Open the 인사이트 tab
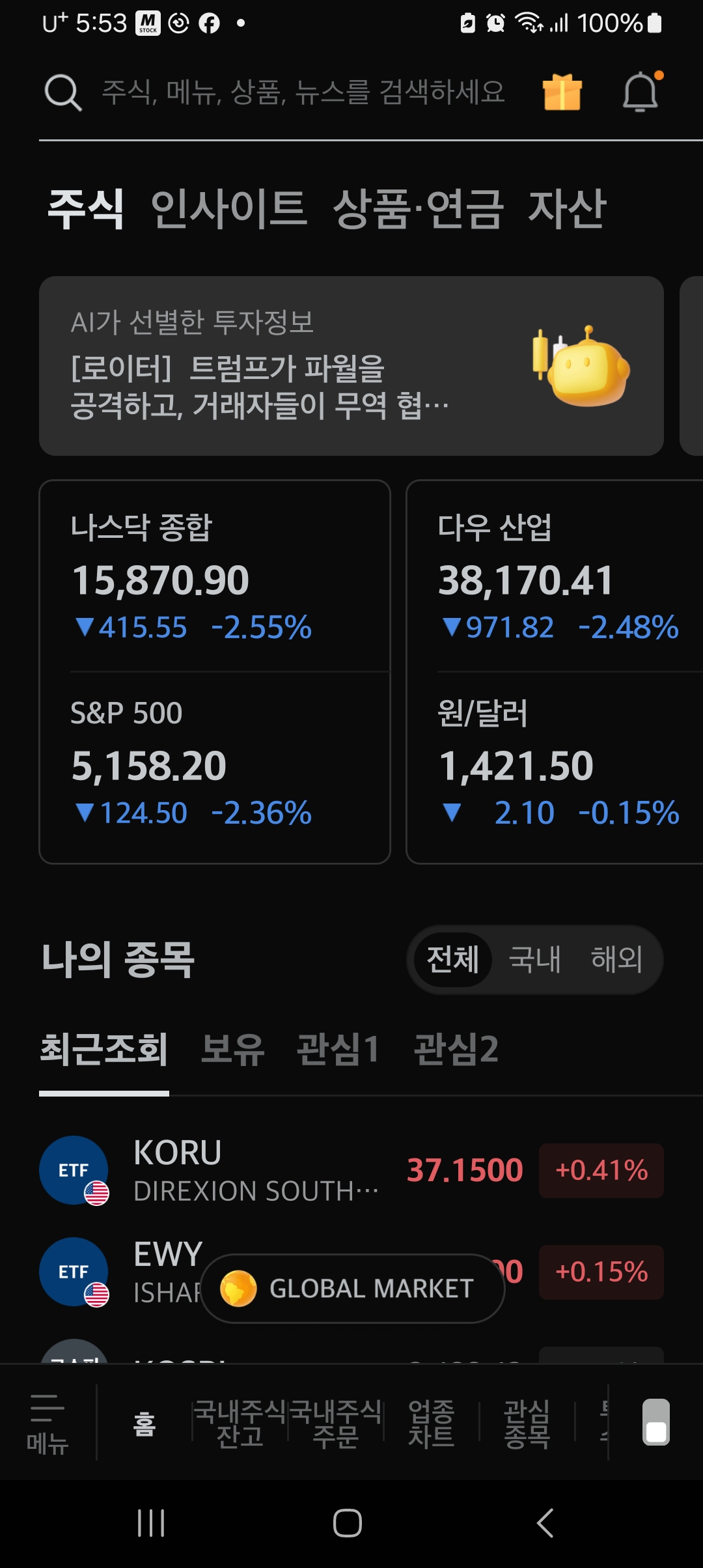703x1568 pixels. [x=228, y=209]
